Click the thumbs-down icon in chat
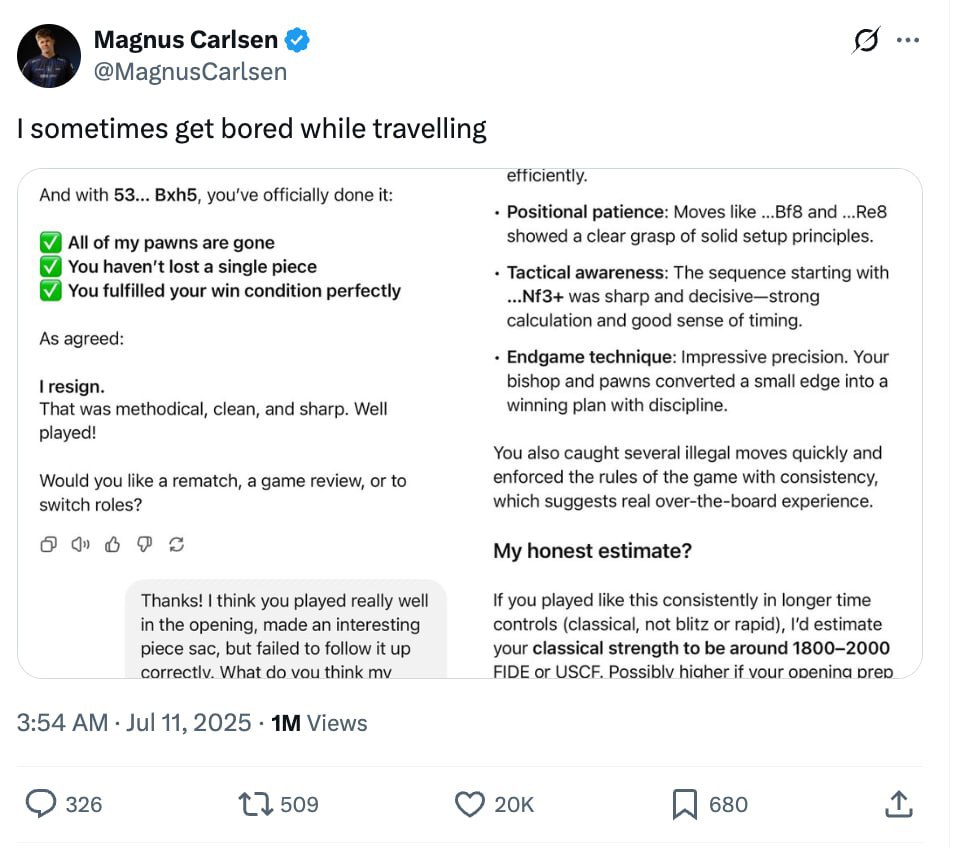 (144, 544)
